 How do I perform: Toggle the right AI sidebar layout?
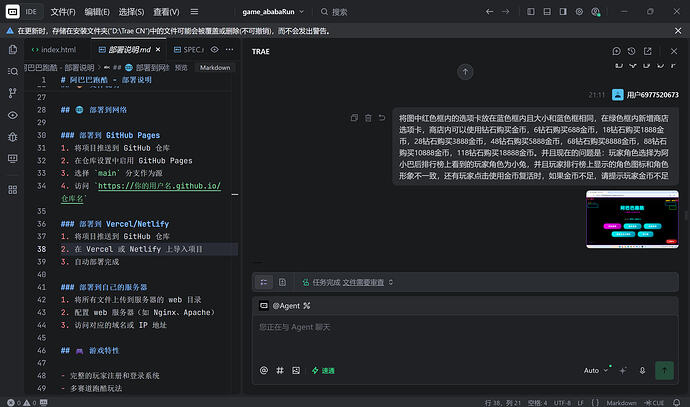pos(563,12)
